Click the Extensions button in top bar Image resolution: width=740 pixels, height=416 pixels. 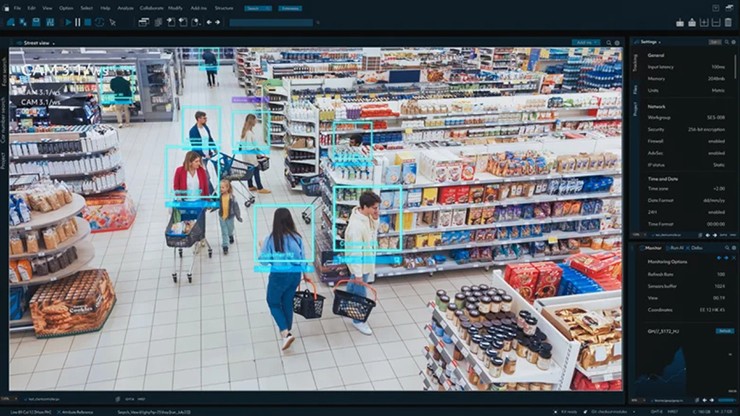[x=289, y=8]
